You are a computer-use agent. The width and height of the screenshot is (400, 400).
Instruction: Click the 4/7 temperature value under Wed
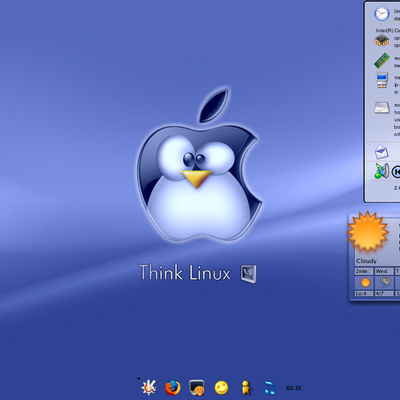point(380,294)
